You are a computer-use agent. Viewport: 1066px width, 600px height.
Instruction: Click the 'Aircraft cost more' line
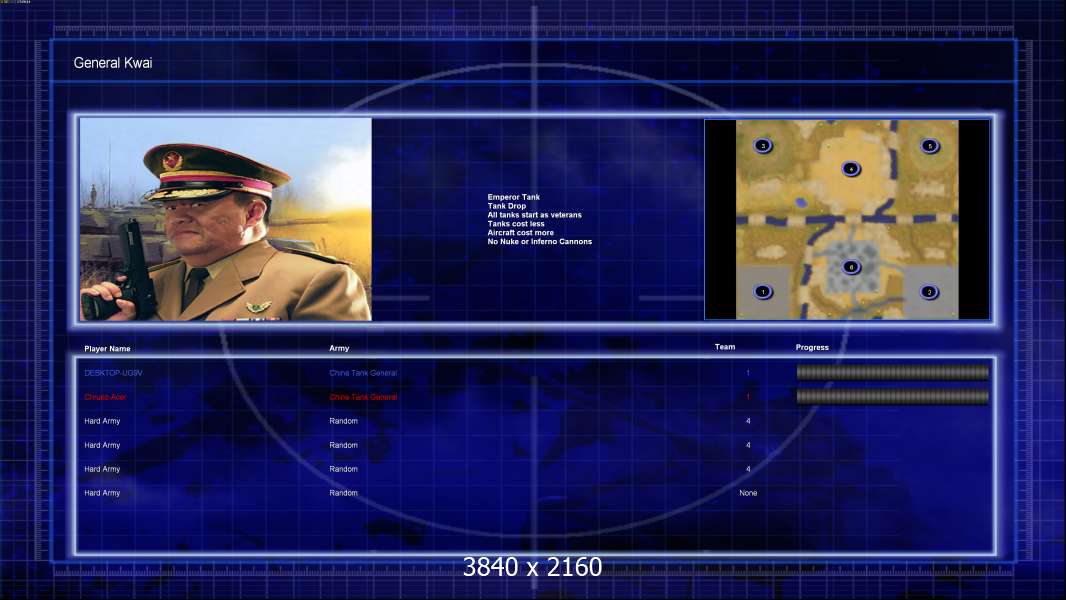(521, 232)
